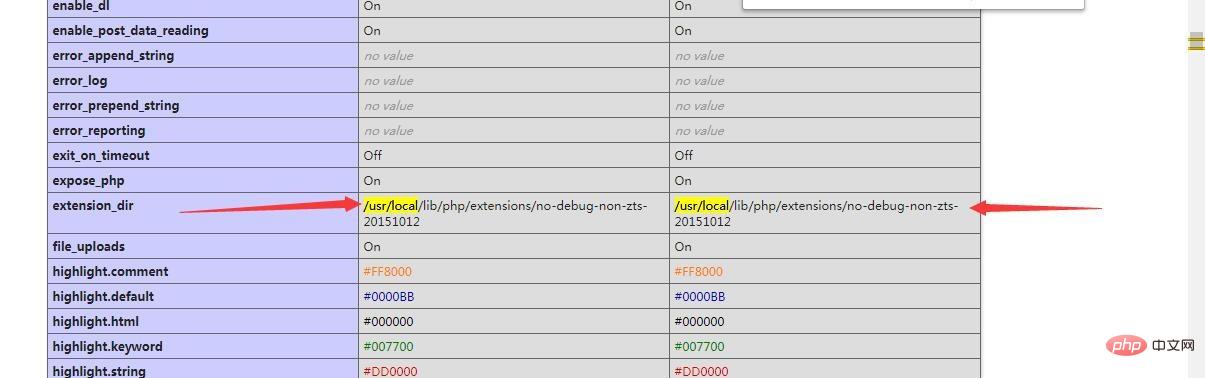Click the enable_post_data_reading directive name
This screenshot has height=378, width=1205.
click(131, 31)
